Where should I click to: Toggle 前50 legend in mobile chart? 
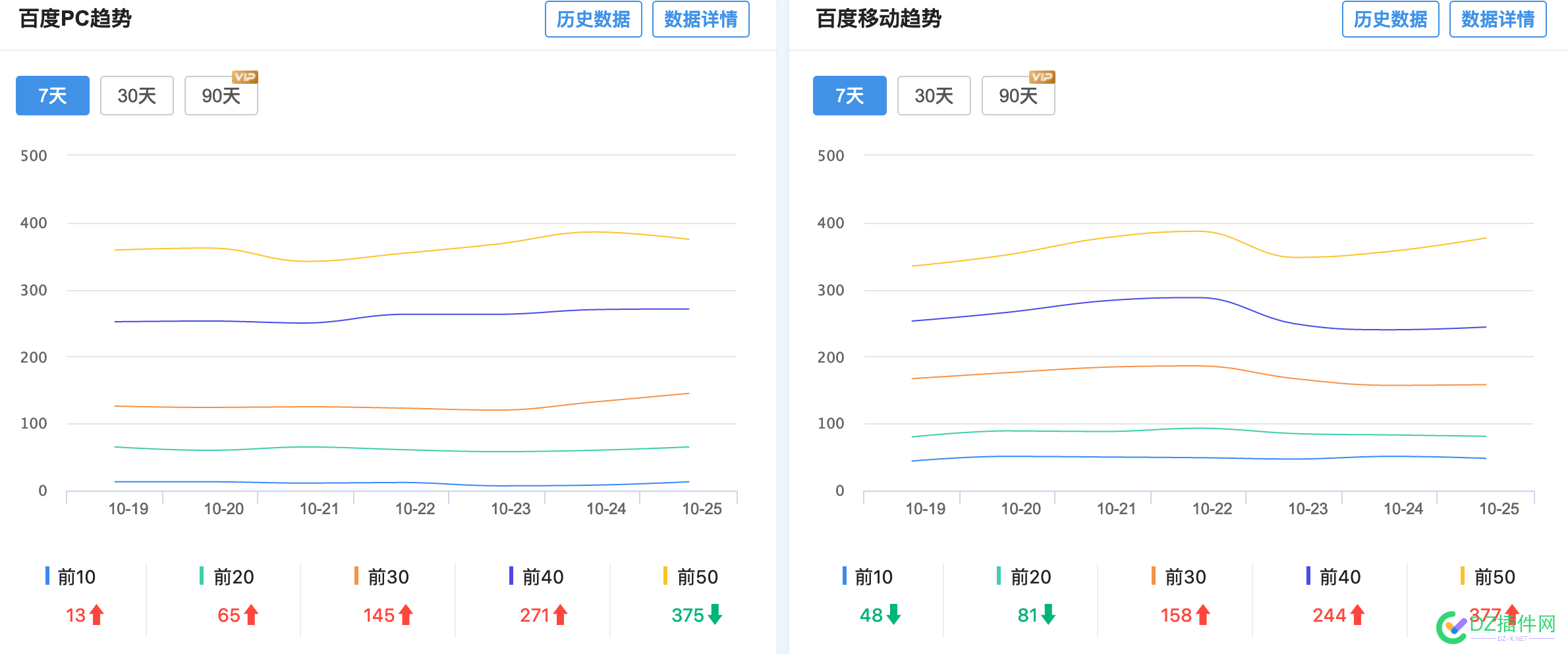(x=1488, y=577)
